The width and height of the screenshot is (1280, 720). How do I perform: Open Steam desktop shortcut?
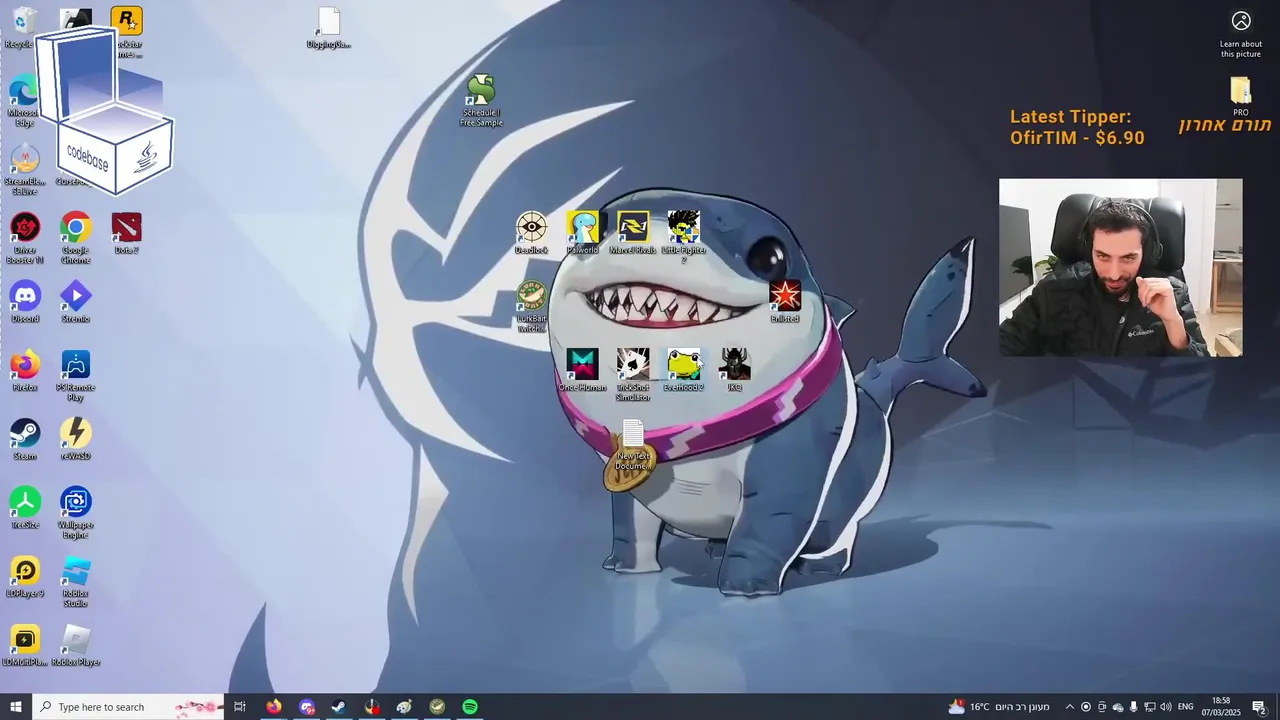[25, 439]
